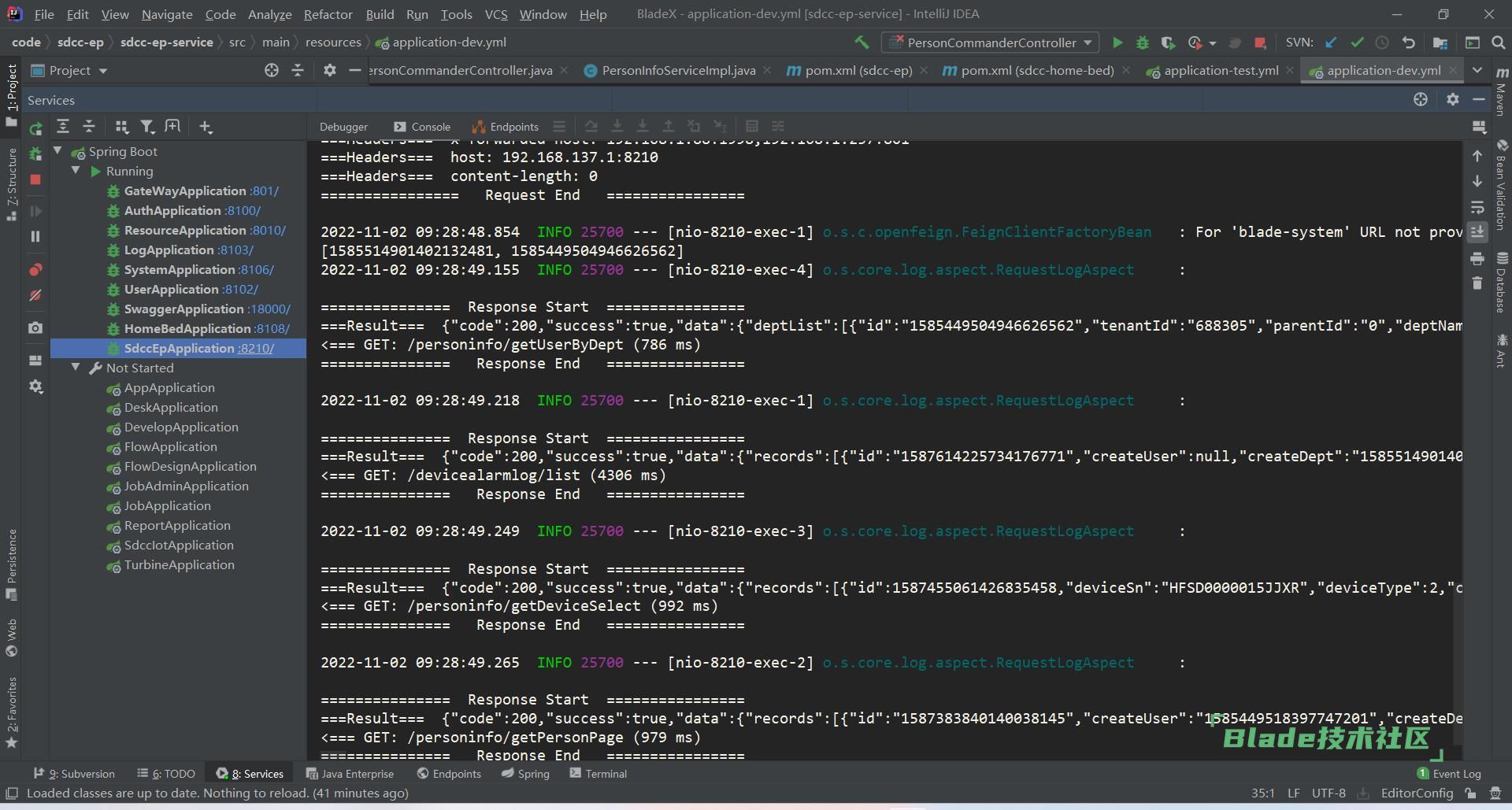Toggle Scroll to End in console
Screen dimensions: 1512x810
[1477, 232]
